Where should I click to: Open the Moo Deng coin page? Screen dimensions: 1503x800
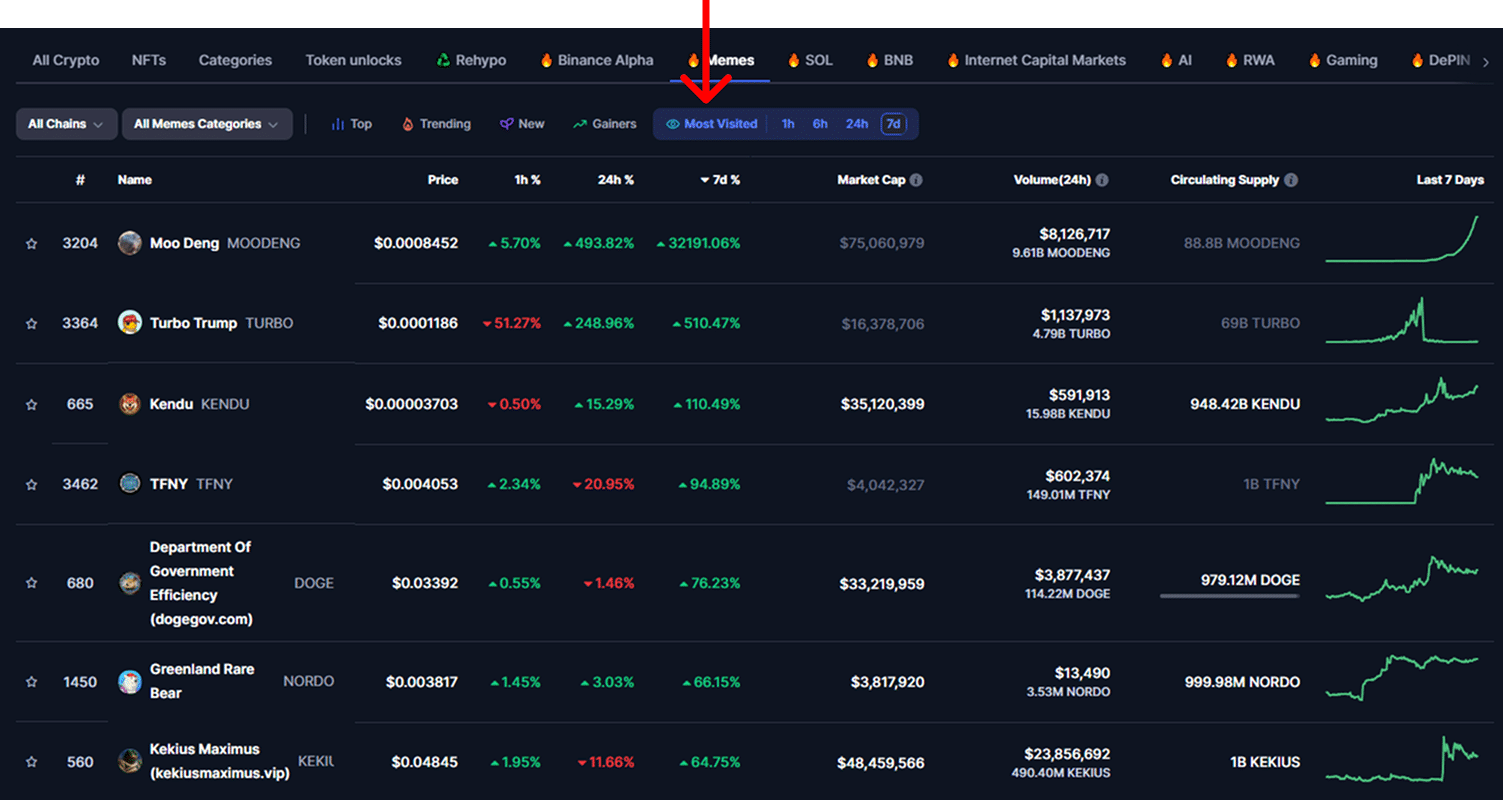pos(184,243)
